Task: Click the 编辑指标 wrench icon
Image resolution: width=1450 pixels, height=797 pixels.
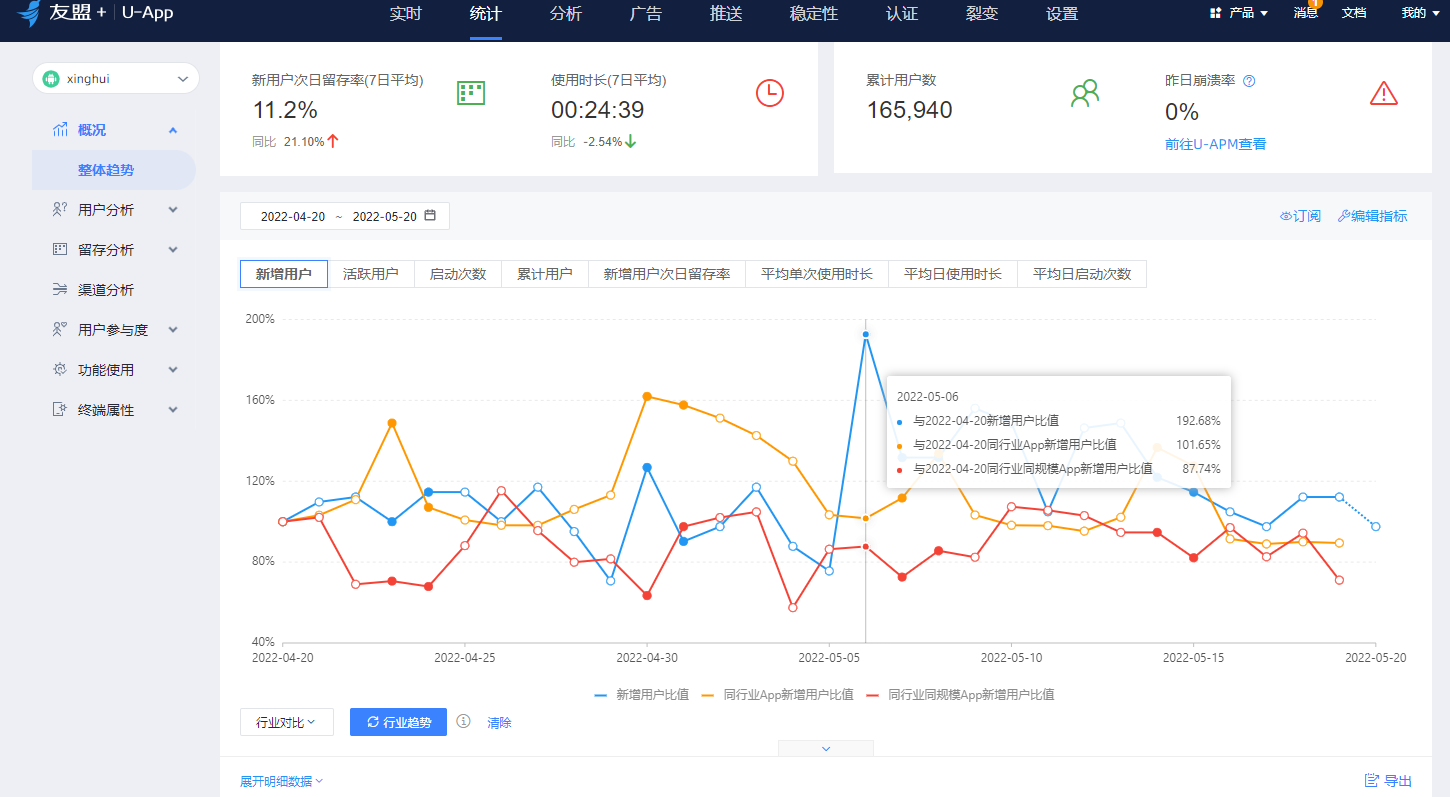Action: click(x=1343, y=214)
